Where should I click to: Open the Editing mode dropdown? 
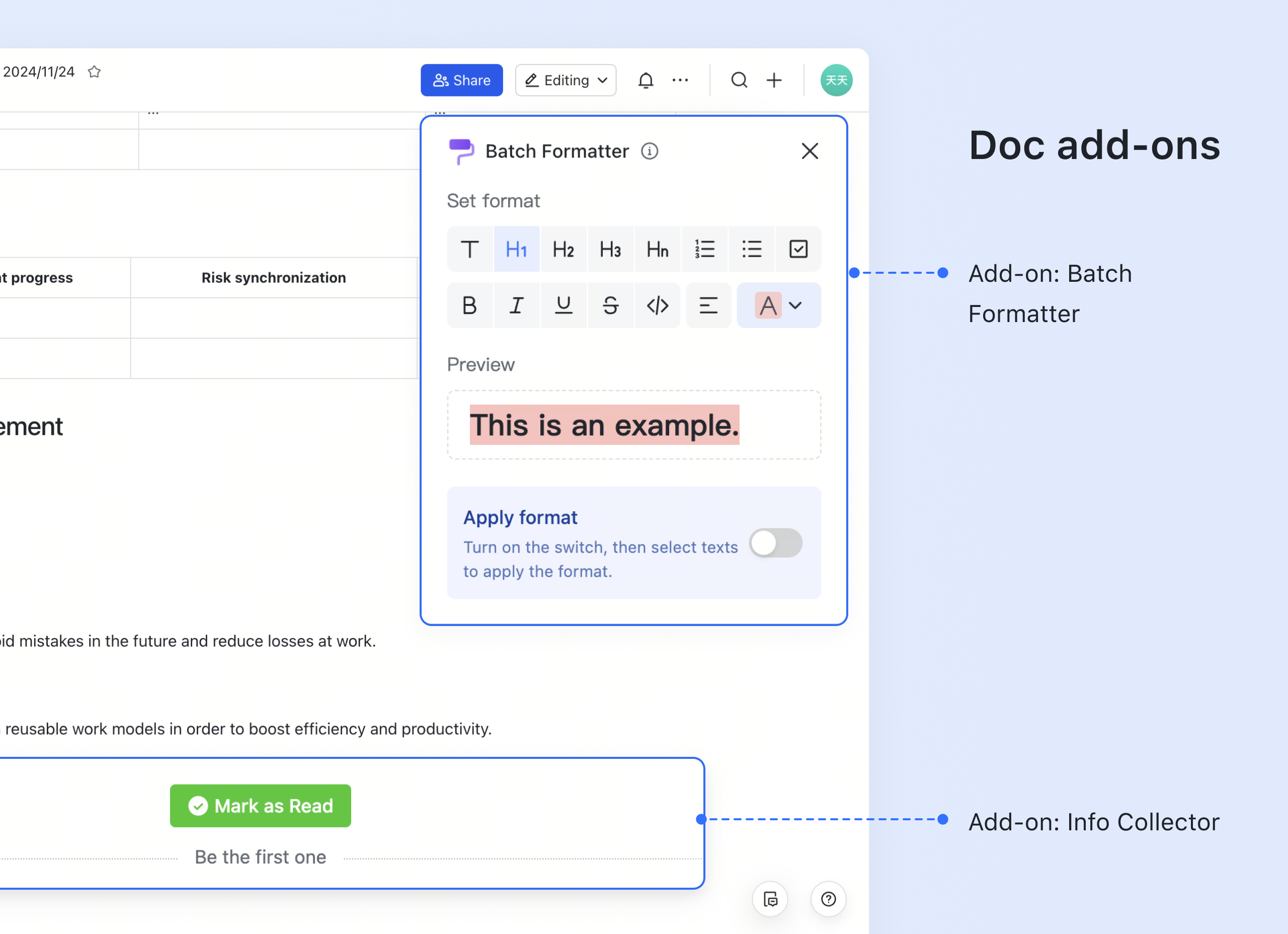click(x=566, y=80)
